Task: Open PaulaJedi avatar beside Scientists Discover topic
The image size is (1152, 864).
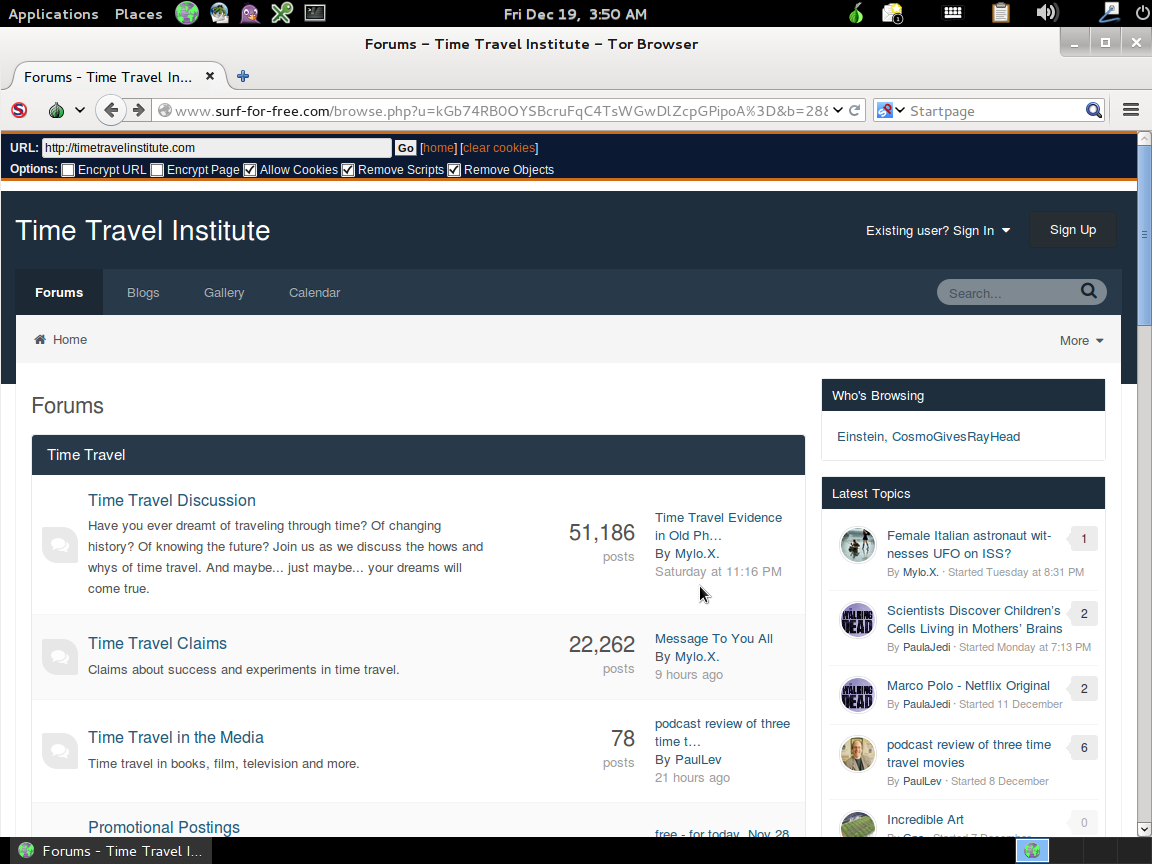Action: (x=857, y=619)
